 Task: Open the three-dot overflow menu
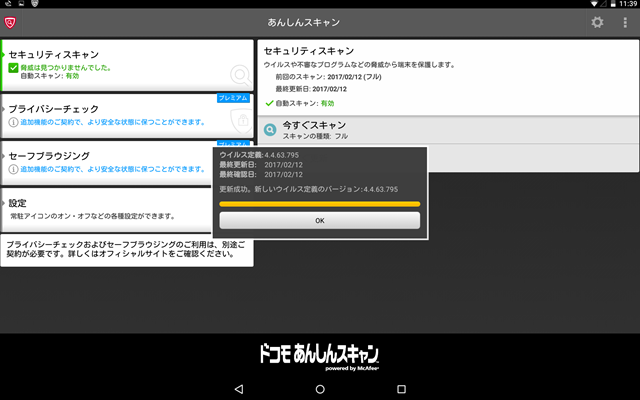pyautogui.click(x=625, y=22)
